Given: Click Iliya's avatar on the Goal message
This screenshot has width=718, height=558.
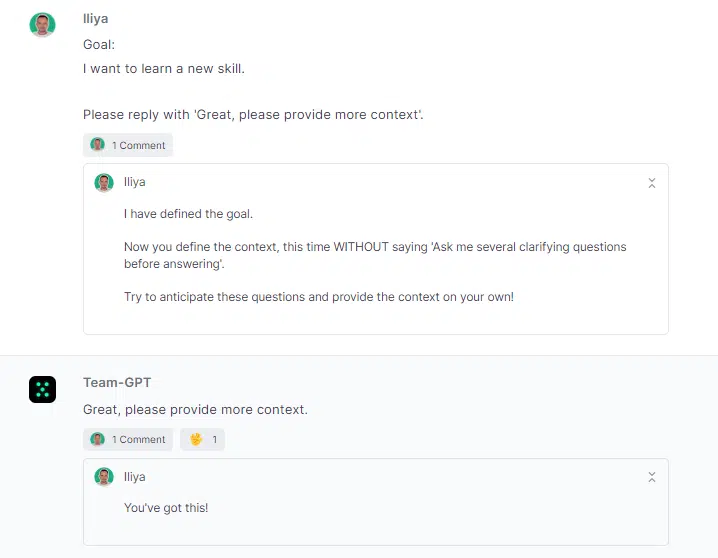Looking at the screenshot, I should (x=43, y=25).
